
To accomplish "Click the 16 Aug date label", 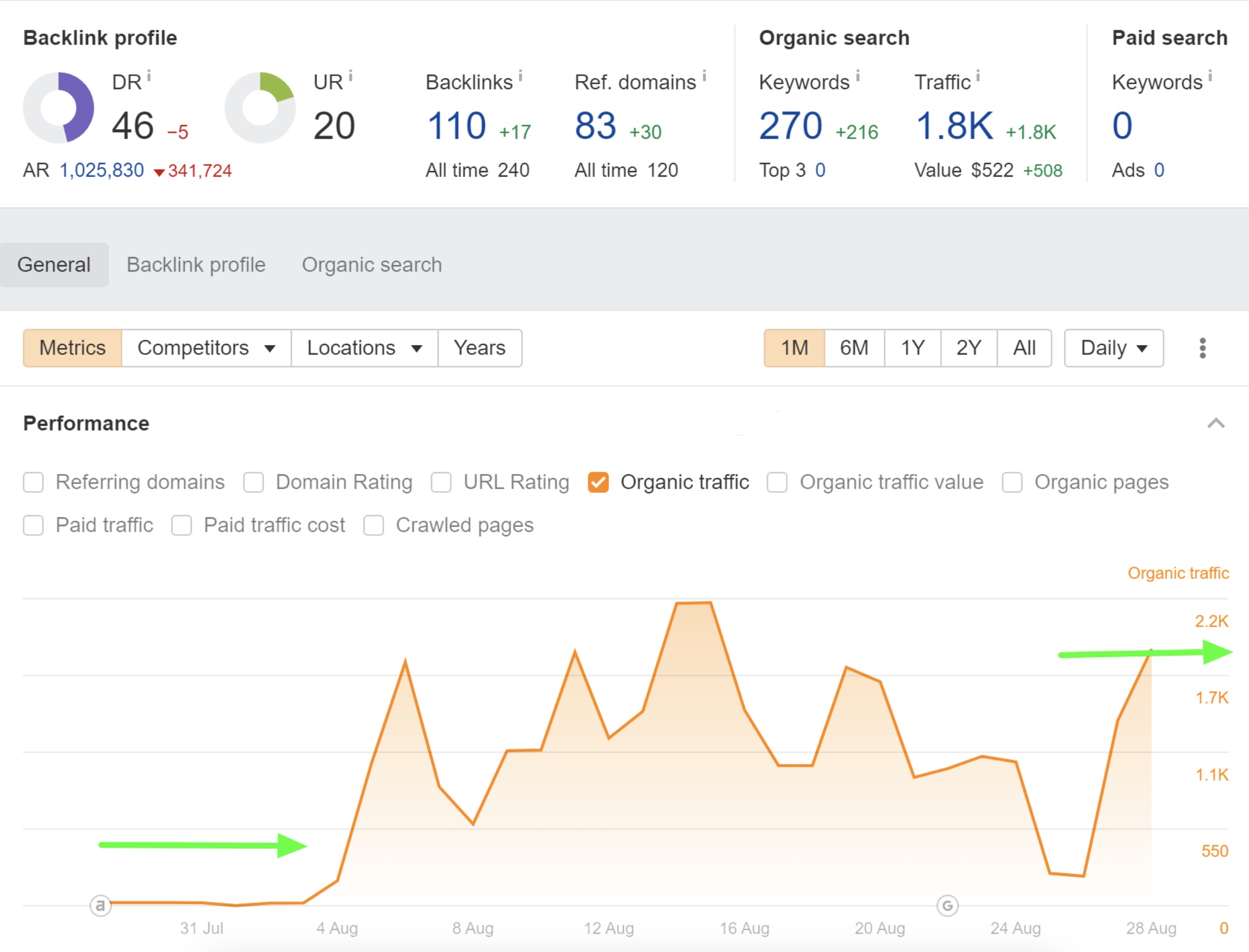I will pyautogui.click(x=744, y=928).
